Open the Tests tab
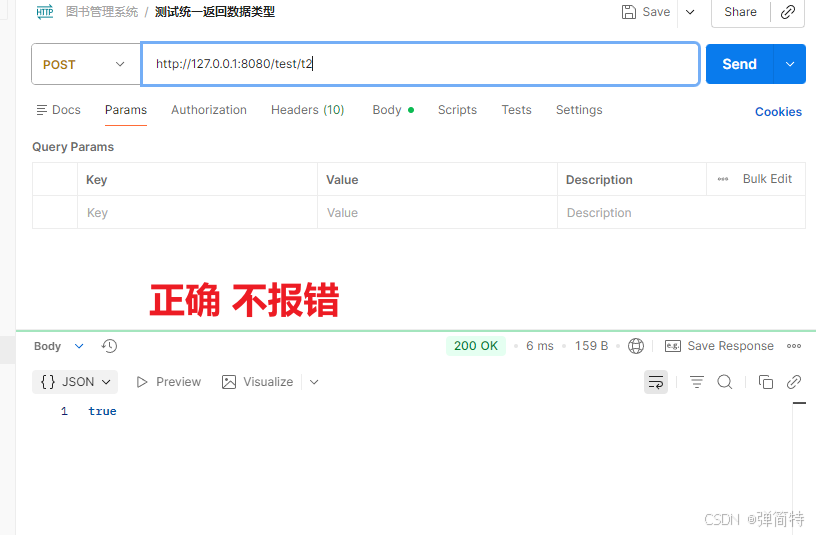The width and height of the screenshot is (816, 535). coord(516,110)
